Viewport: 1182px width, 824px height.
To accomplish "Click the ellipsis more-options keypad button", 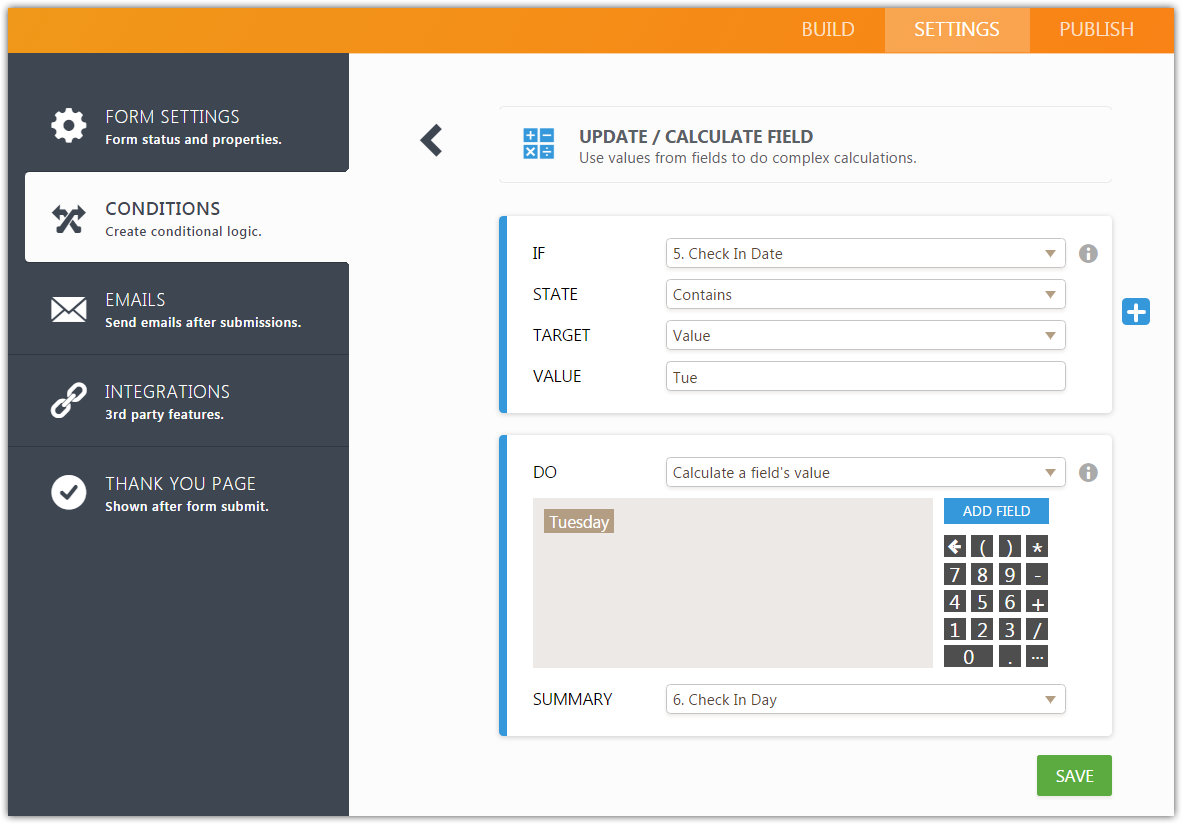I will 1037,657.
